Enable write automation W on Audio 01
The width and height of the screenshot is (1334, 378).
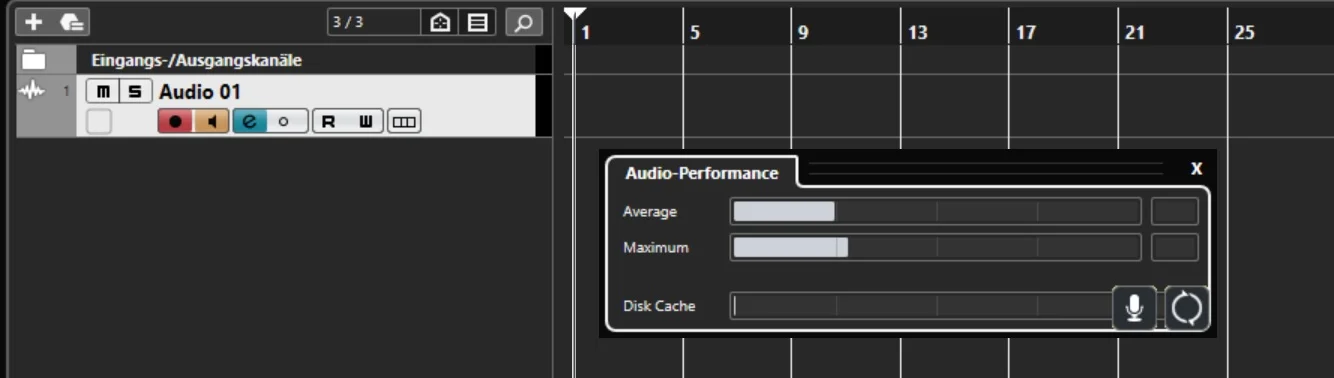click(x=366, y=122)
